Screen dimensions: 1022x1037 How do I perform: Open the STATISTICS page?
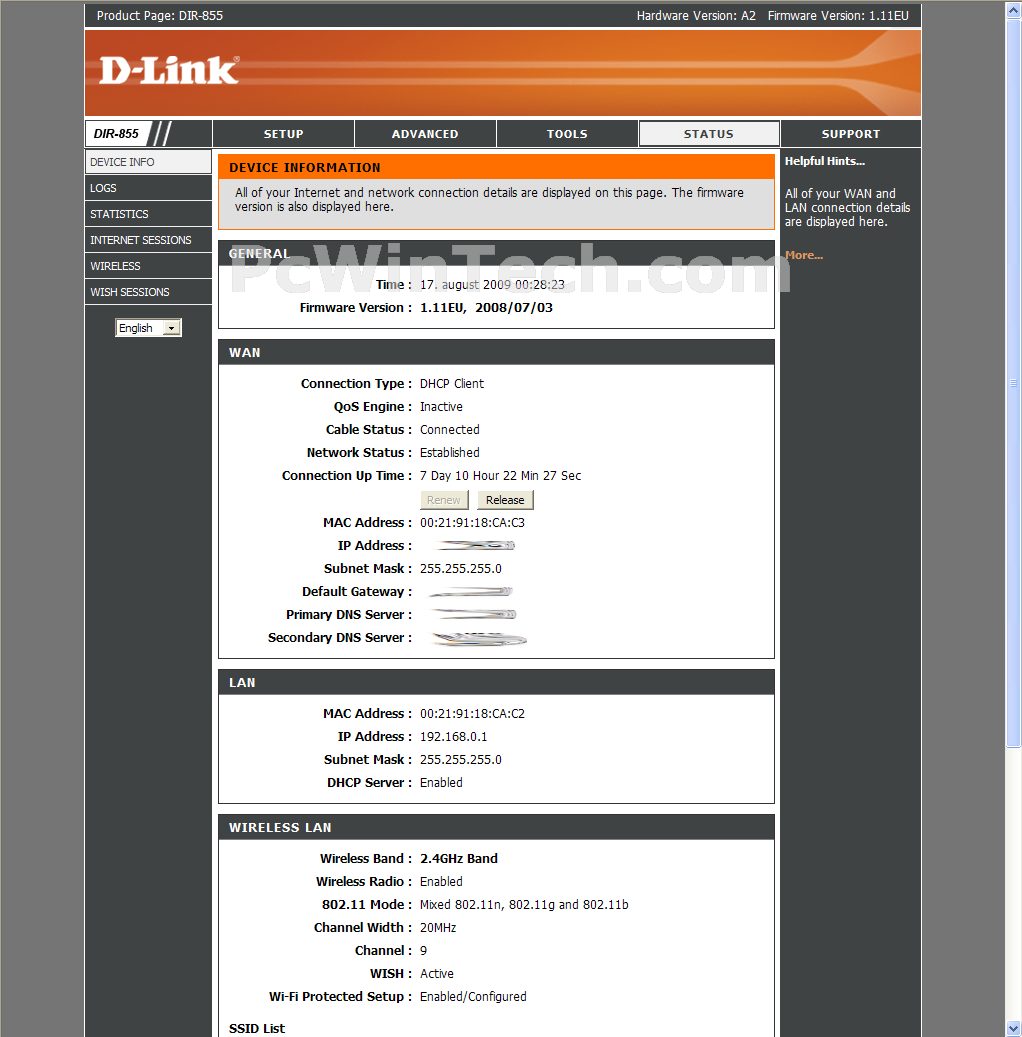(x=148, y=214)
